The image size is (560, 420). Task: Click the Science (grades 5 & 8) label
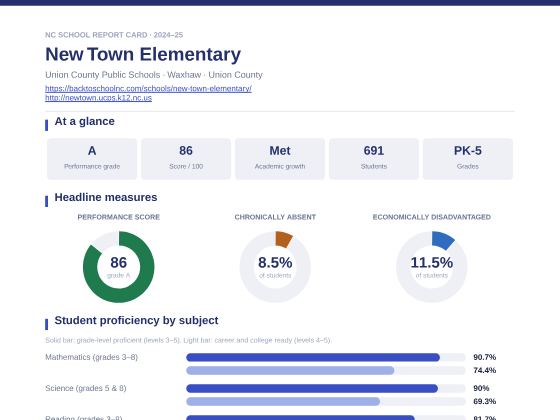pyautogui.click(x=86, y=388)
